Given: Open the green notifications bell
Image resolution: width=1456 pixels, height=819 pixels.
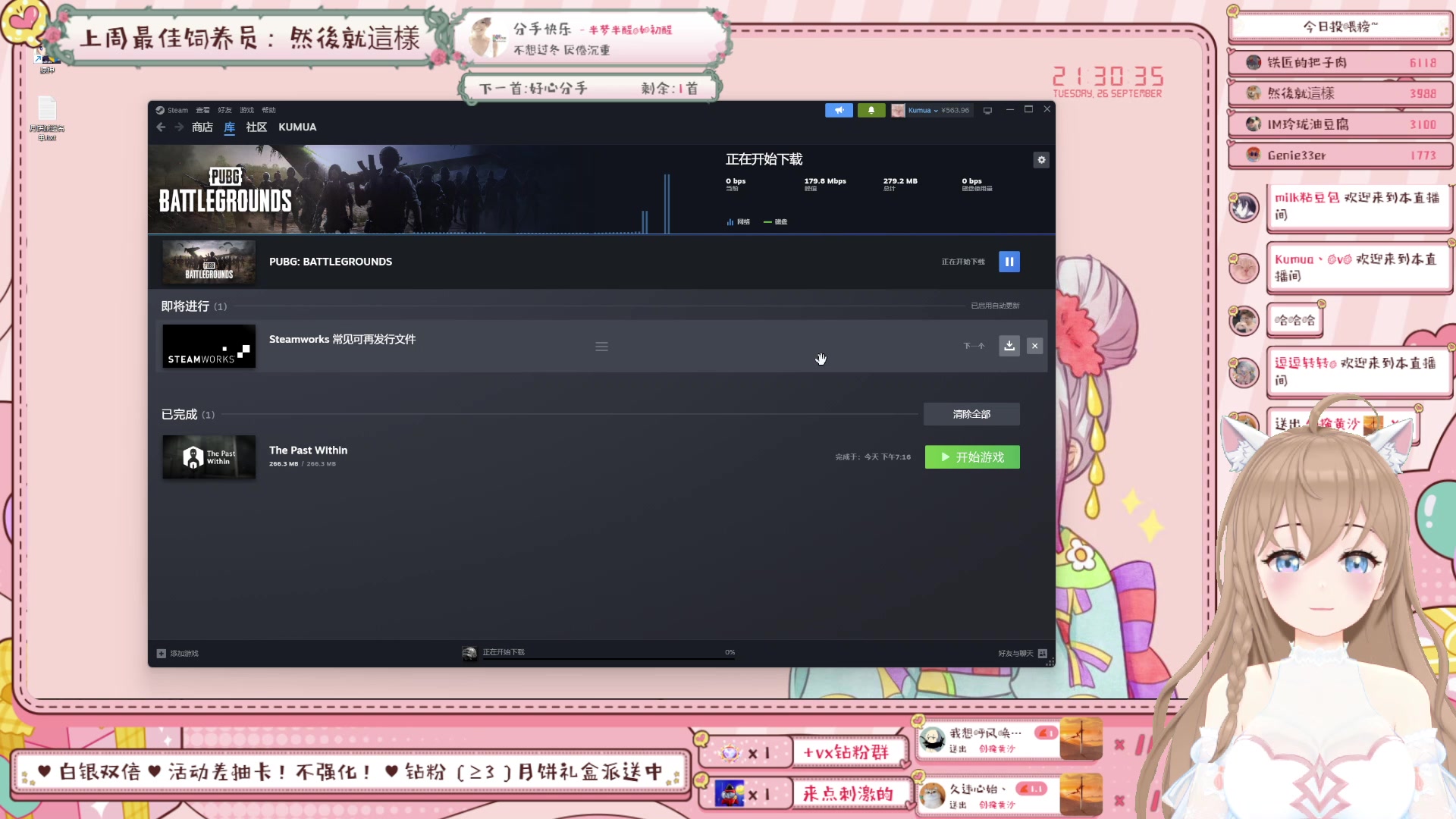Looking at the screenshot, I should 871,110.
